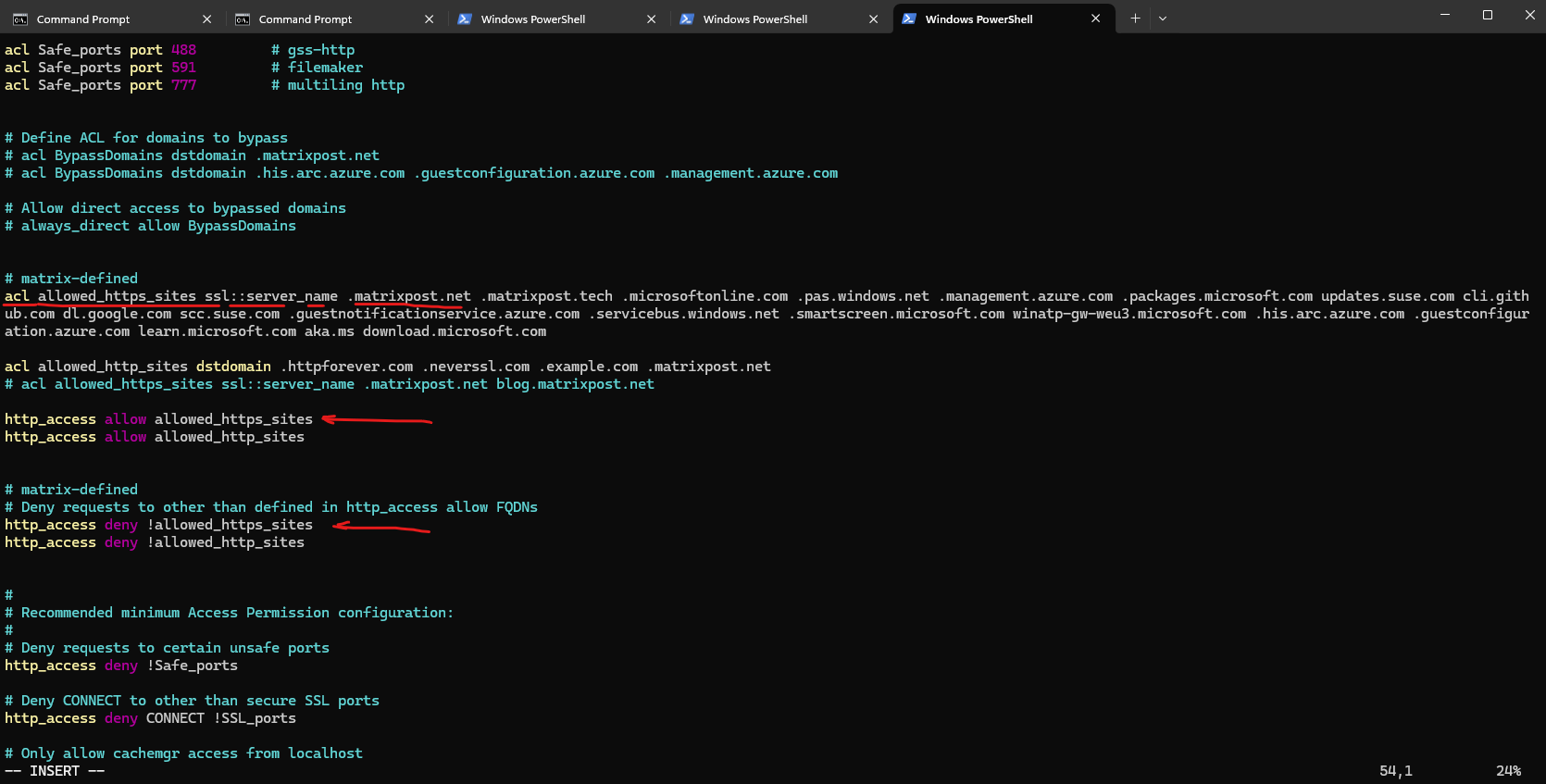
Task: Click 'updates.suse.com' domain entry
Action: [x=1388, y=296]
